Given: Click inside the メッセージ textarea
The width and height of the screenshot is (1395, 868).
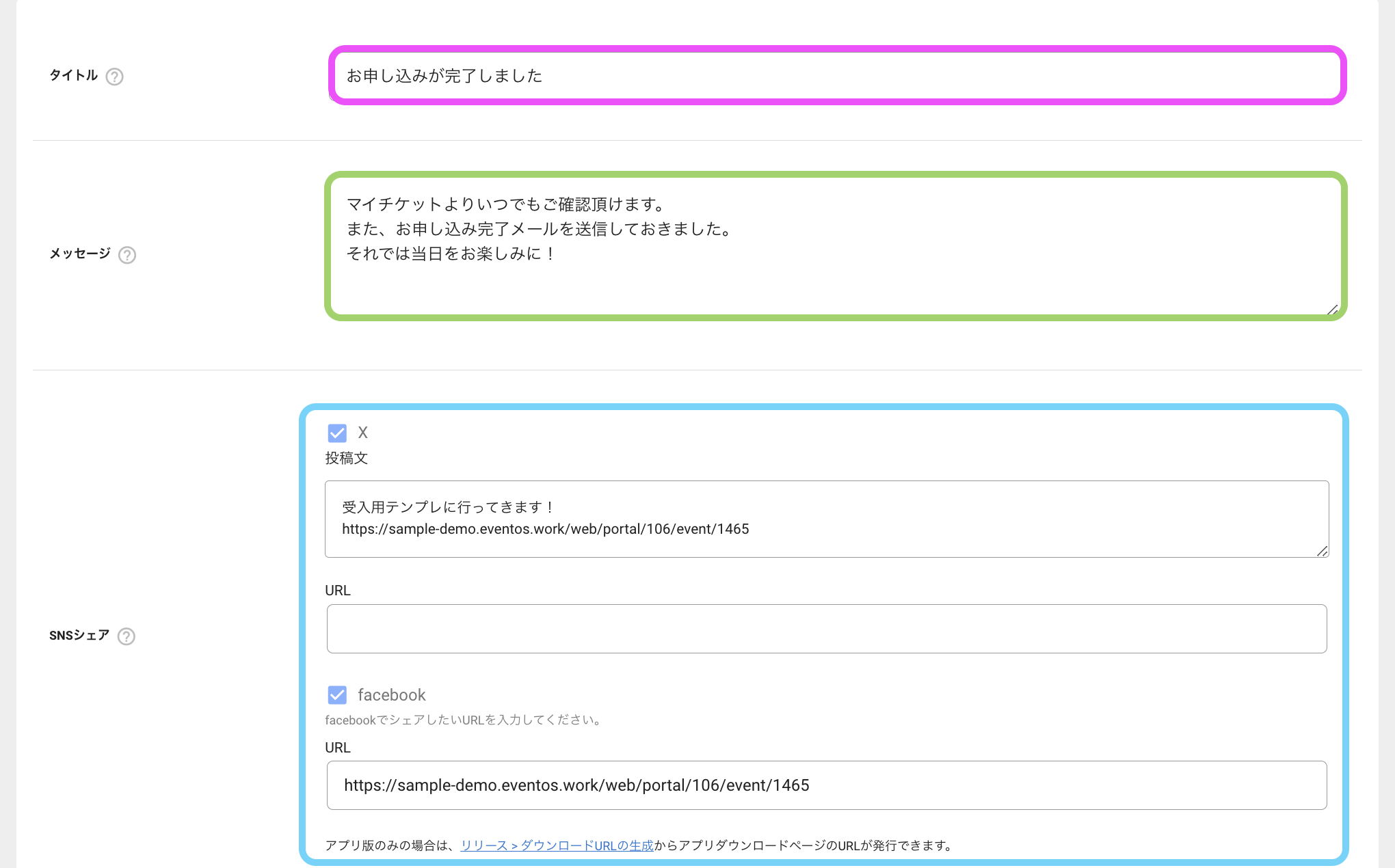Looking at the screenshot, I should click(x=836, y=246).
